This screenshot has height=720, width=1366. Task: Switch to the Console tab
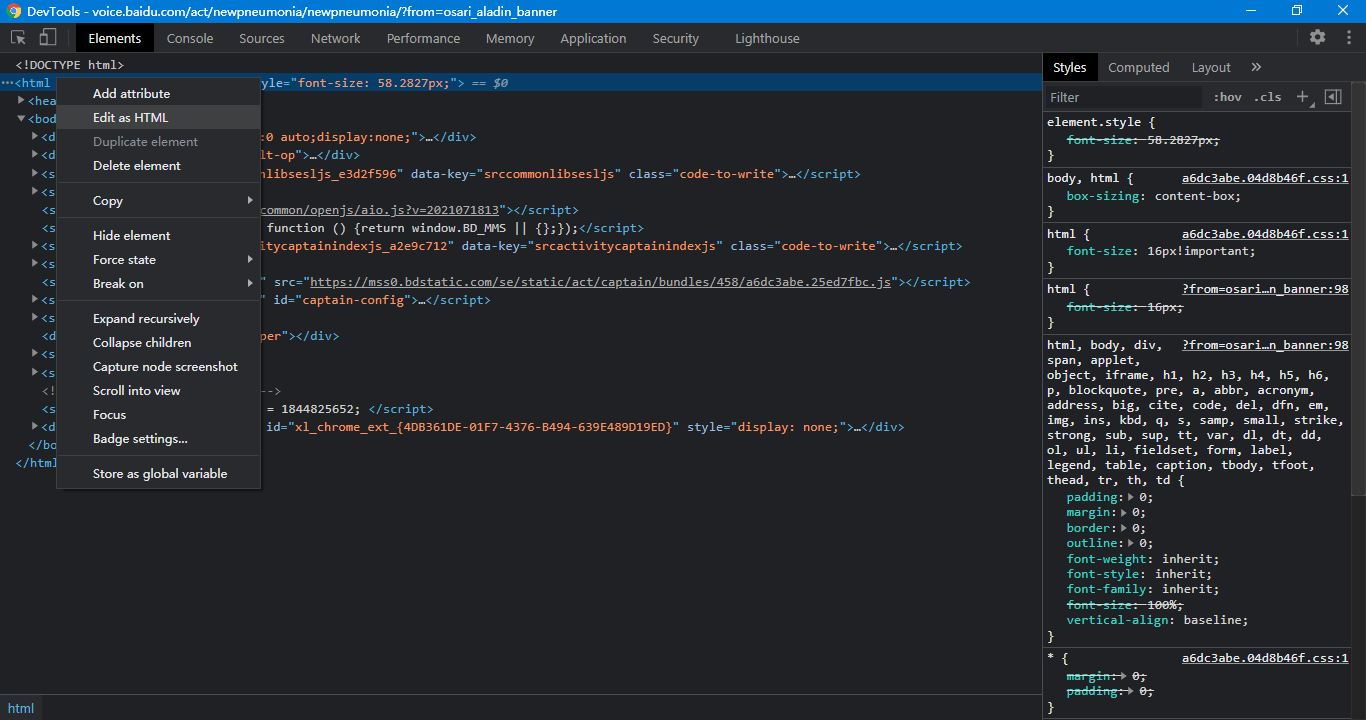[190, 38]
